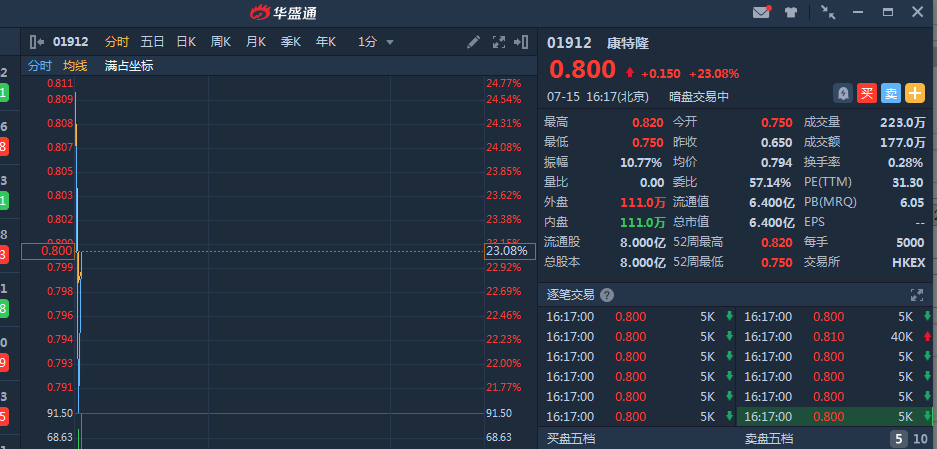Switch to the 日K chart tab
Image resolution: width=937 pixels, height=449 pixels.
coord(186,42)
